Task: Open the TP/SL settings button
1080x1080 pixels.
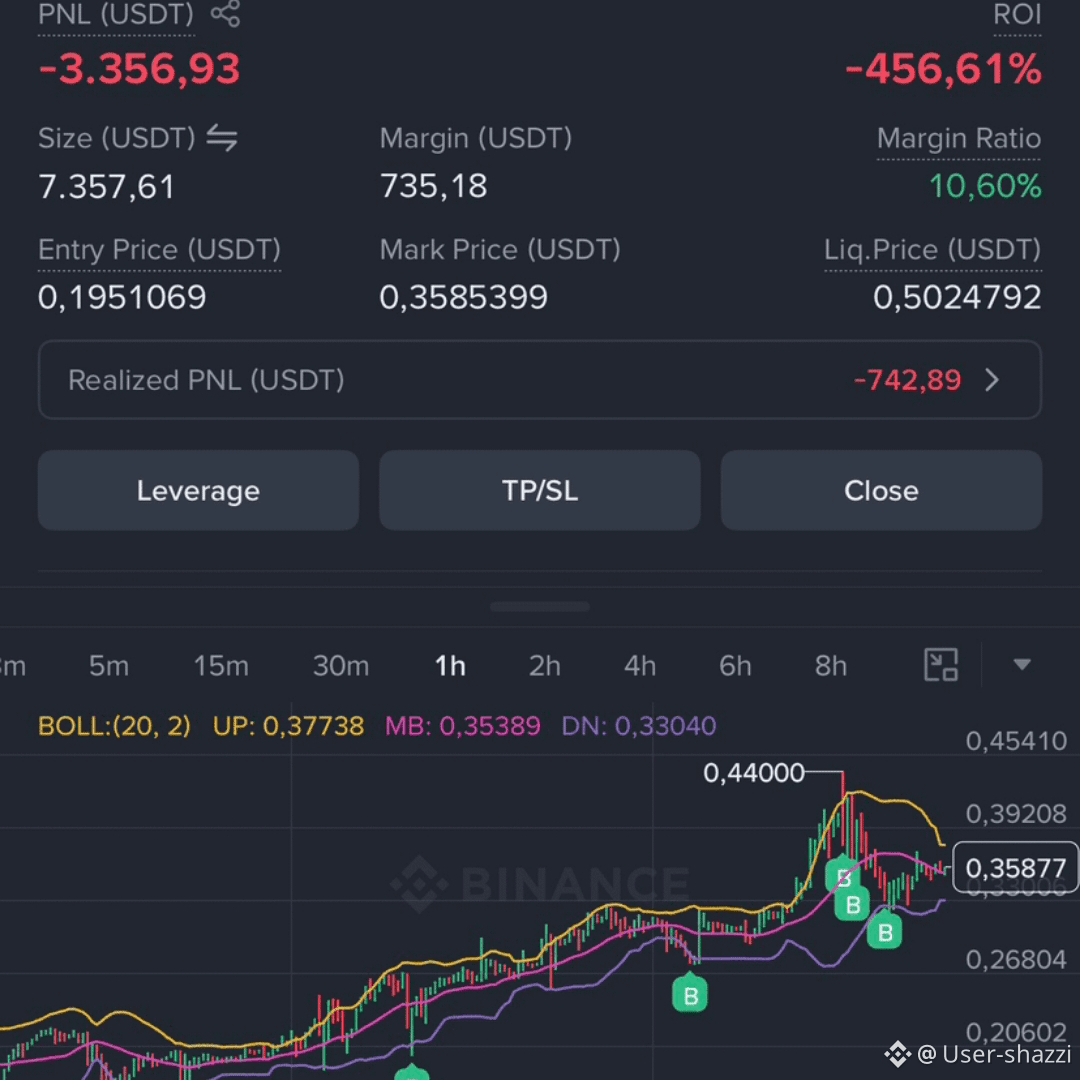Action: (x=540, y=490)
